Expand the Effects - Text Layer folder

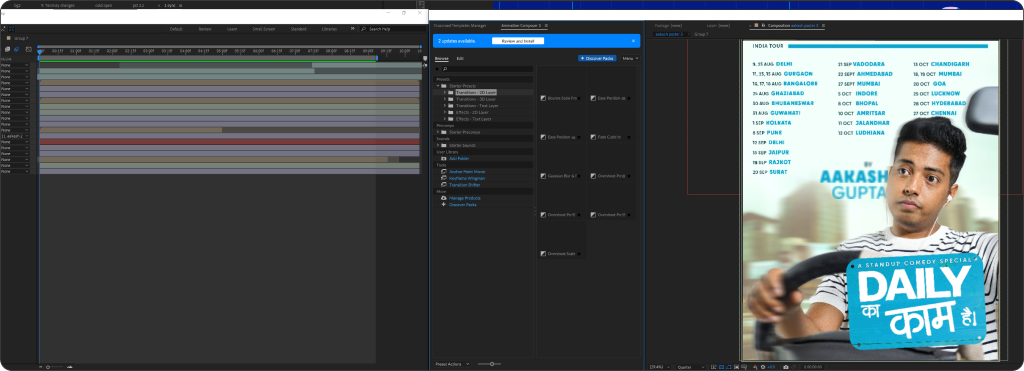coord(445,119)
